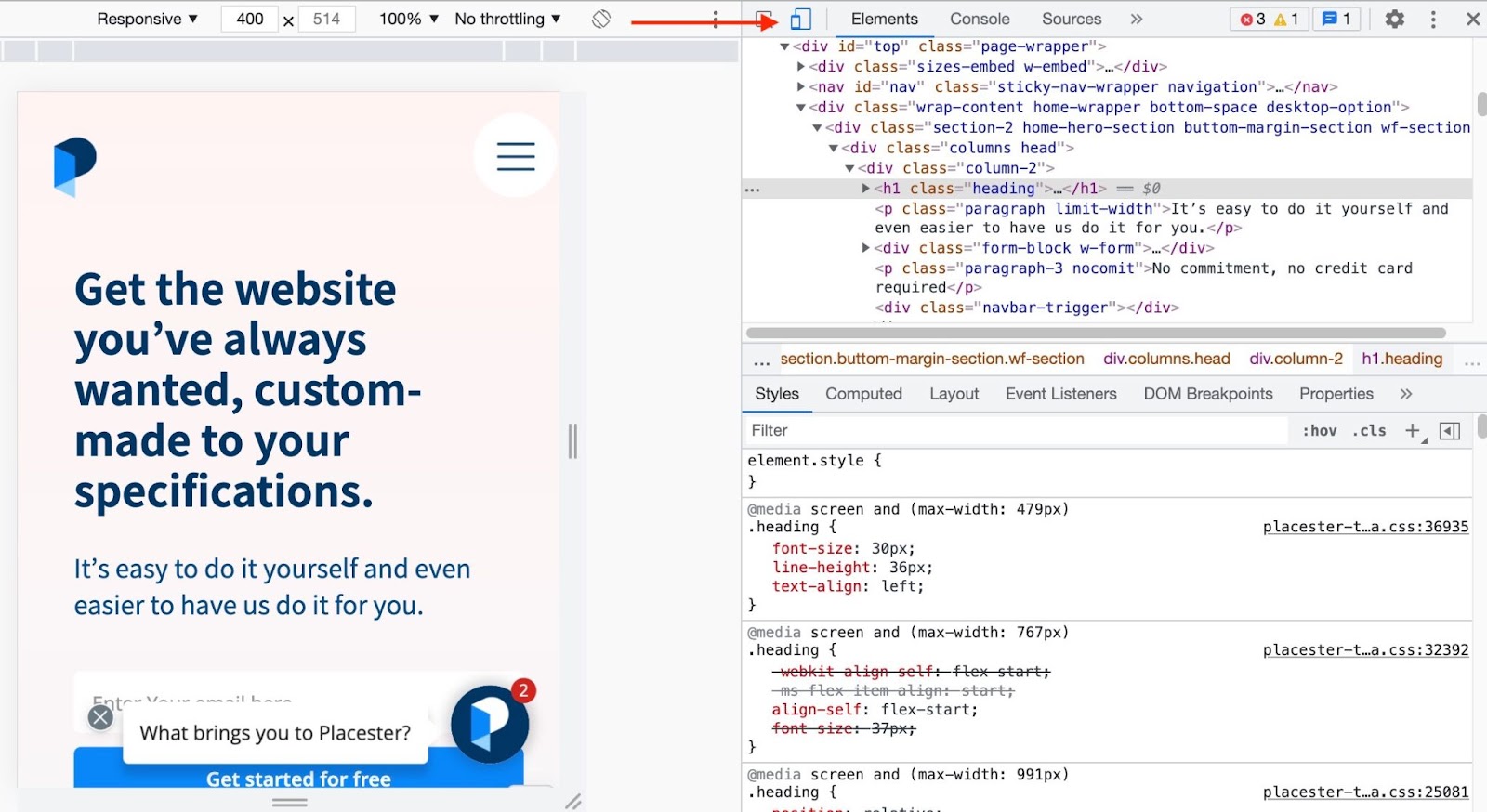Click the h1.heading breadcrumb

pyautogui.click(x=1401, y=359)
